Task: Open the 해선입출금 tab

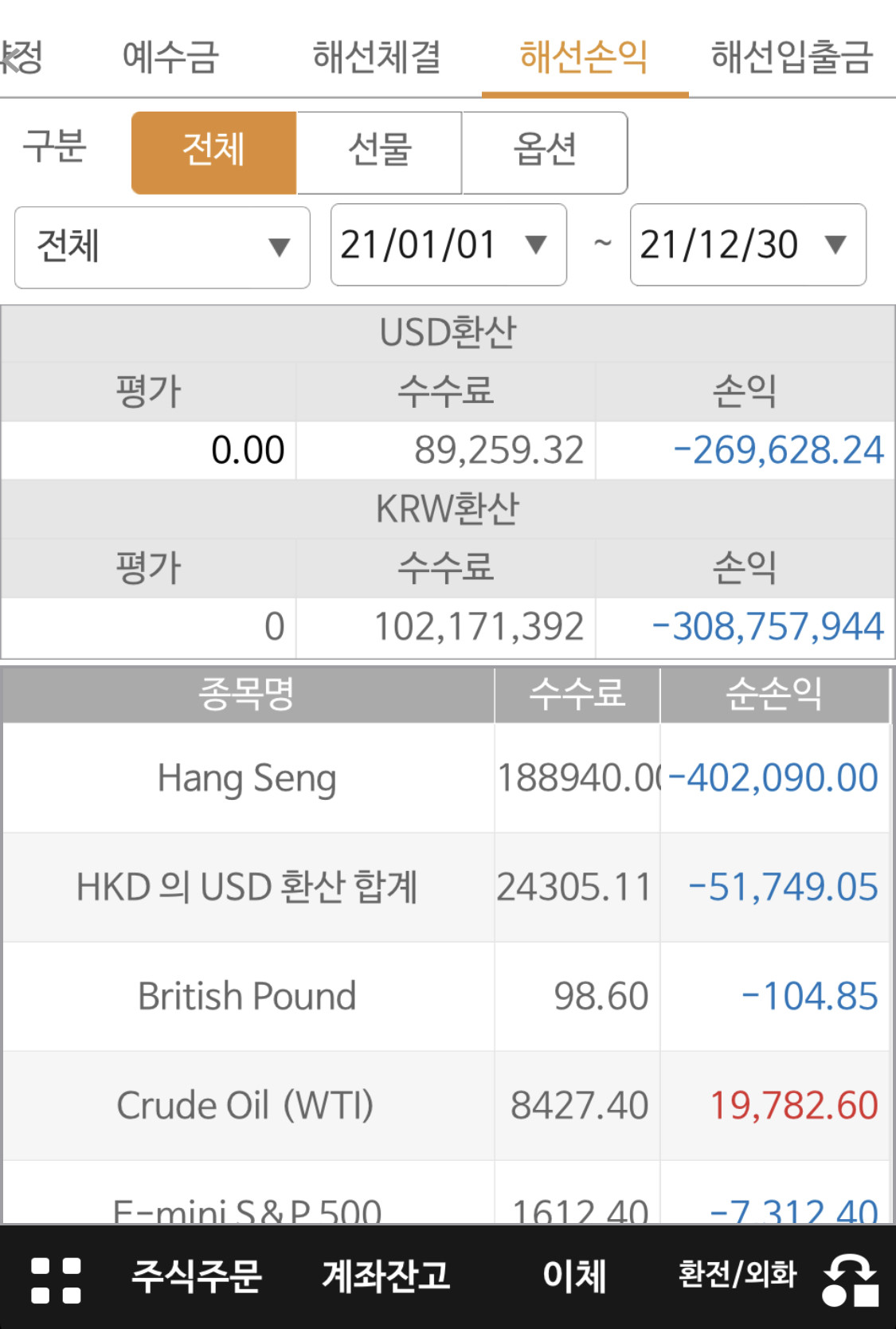Action: [x=792, y=57]
